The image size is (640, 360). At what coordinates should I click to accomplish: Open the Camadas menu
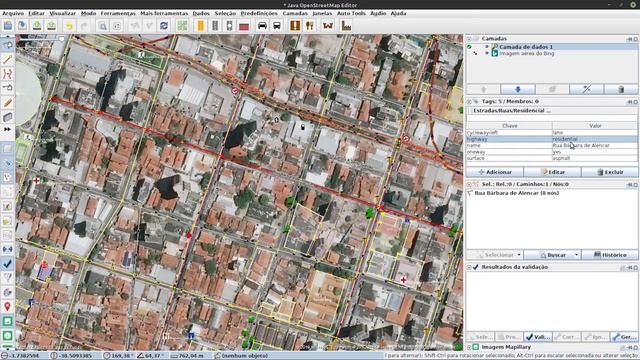[295, 13]
